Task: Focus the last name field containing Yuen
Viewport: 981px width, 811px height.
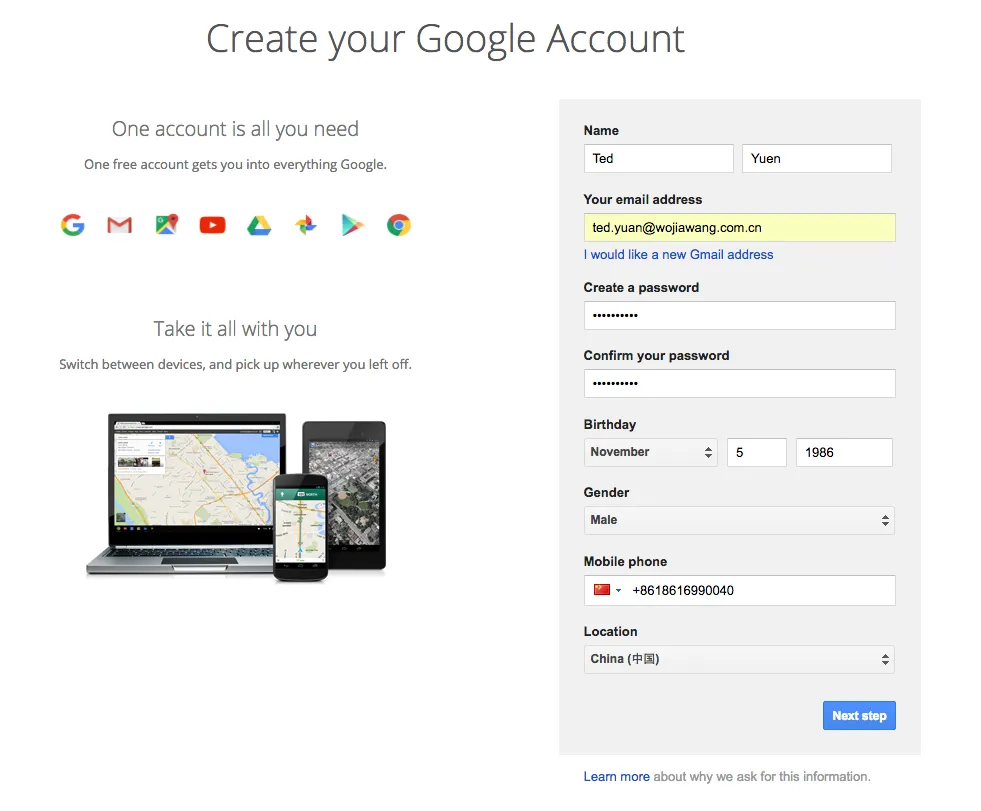Action: pos(816,158)
